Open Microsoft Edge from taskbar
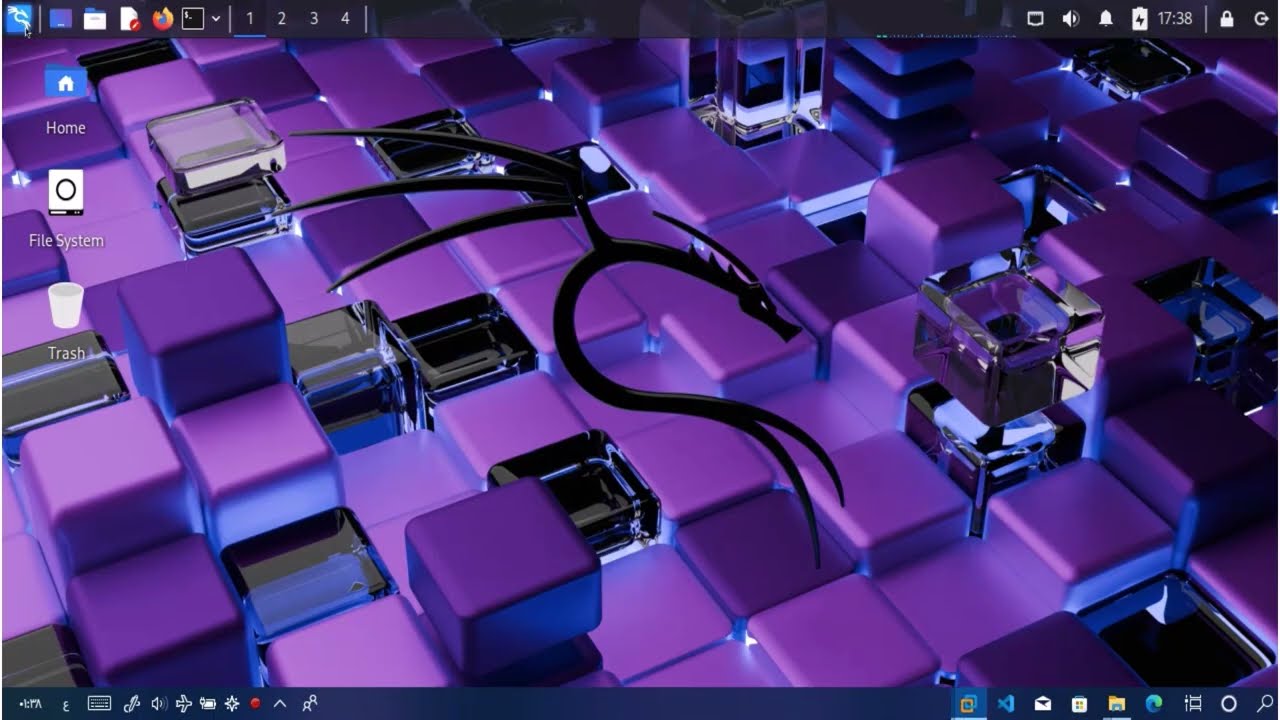 pyautogui.click(x=1154, y=704)
